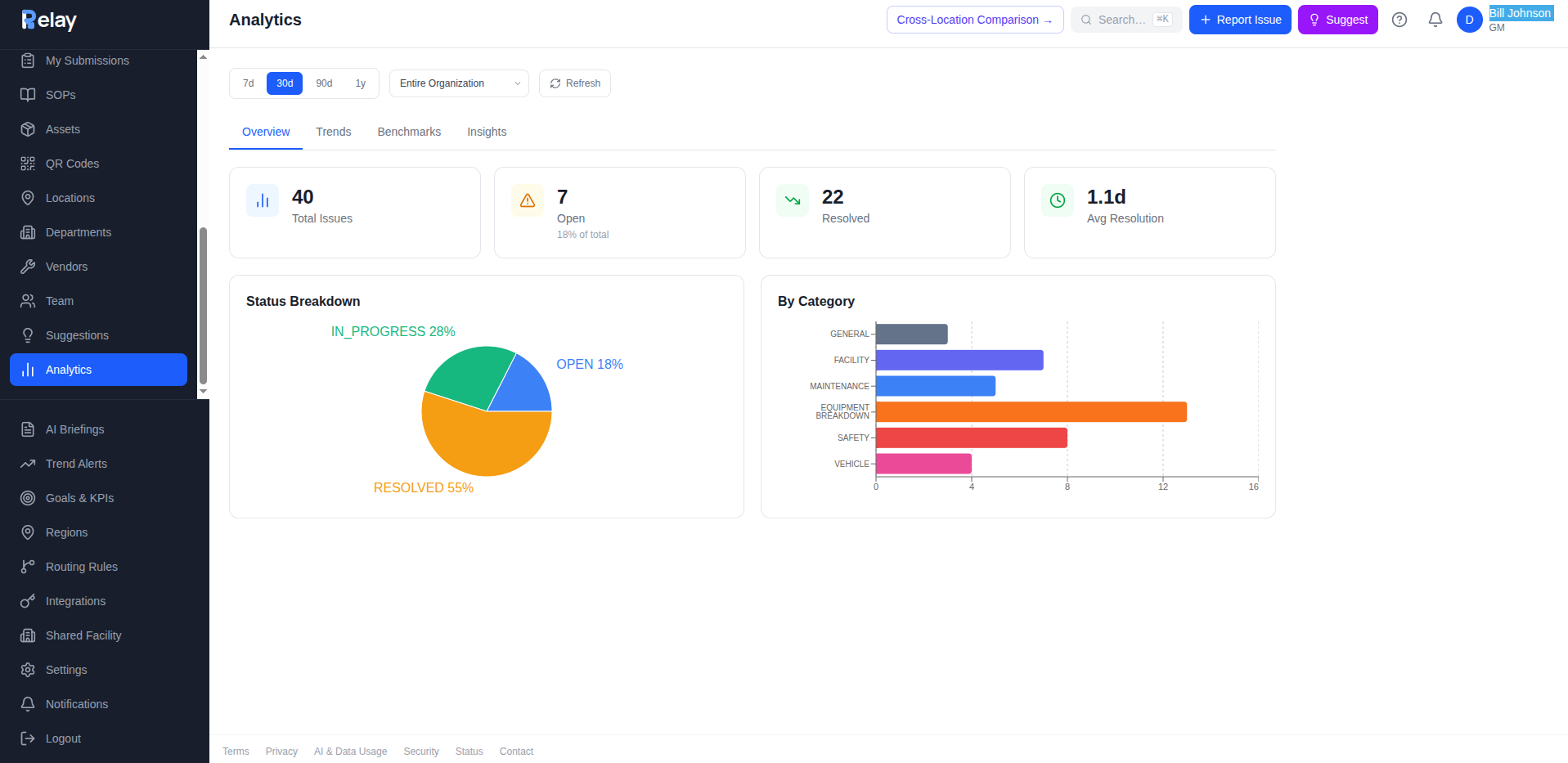Click the Suggestions lightbulb icon in sidebar
Viewport: 1568px width, 763px height.
[28, 335]
